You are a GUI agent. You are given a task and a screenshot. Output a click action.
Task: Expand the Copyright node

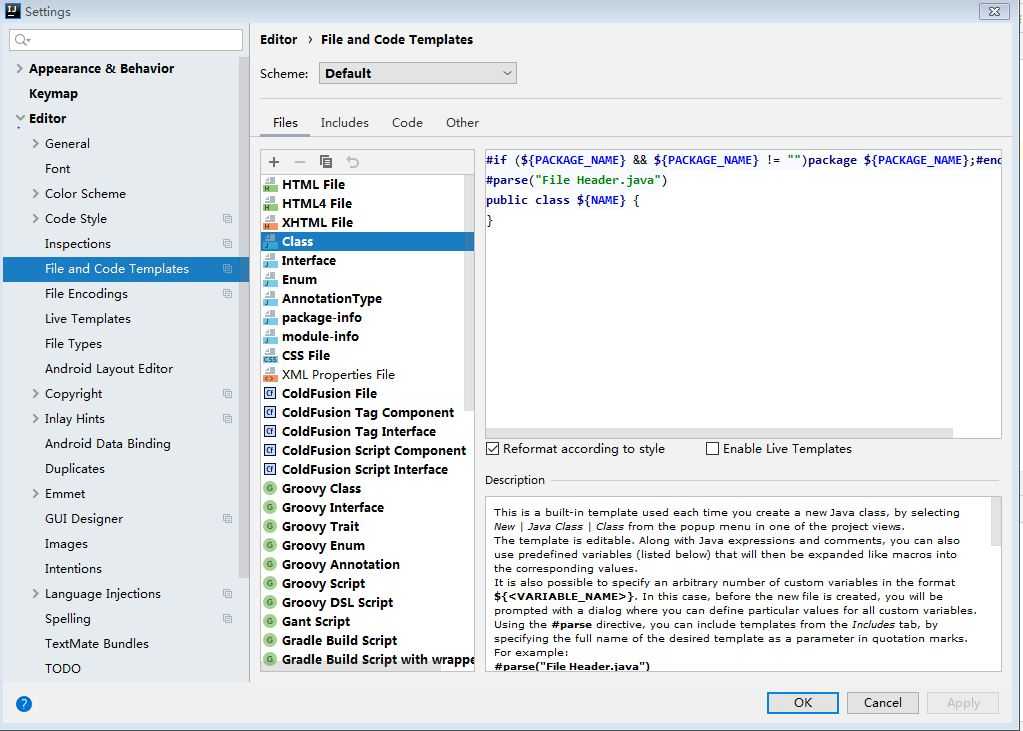pyautogui.click(x=35, y=394)
